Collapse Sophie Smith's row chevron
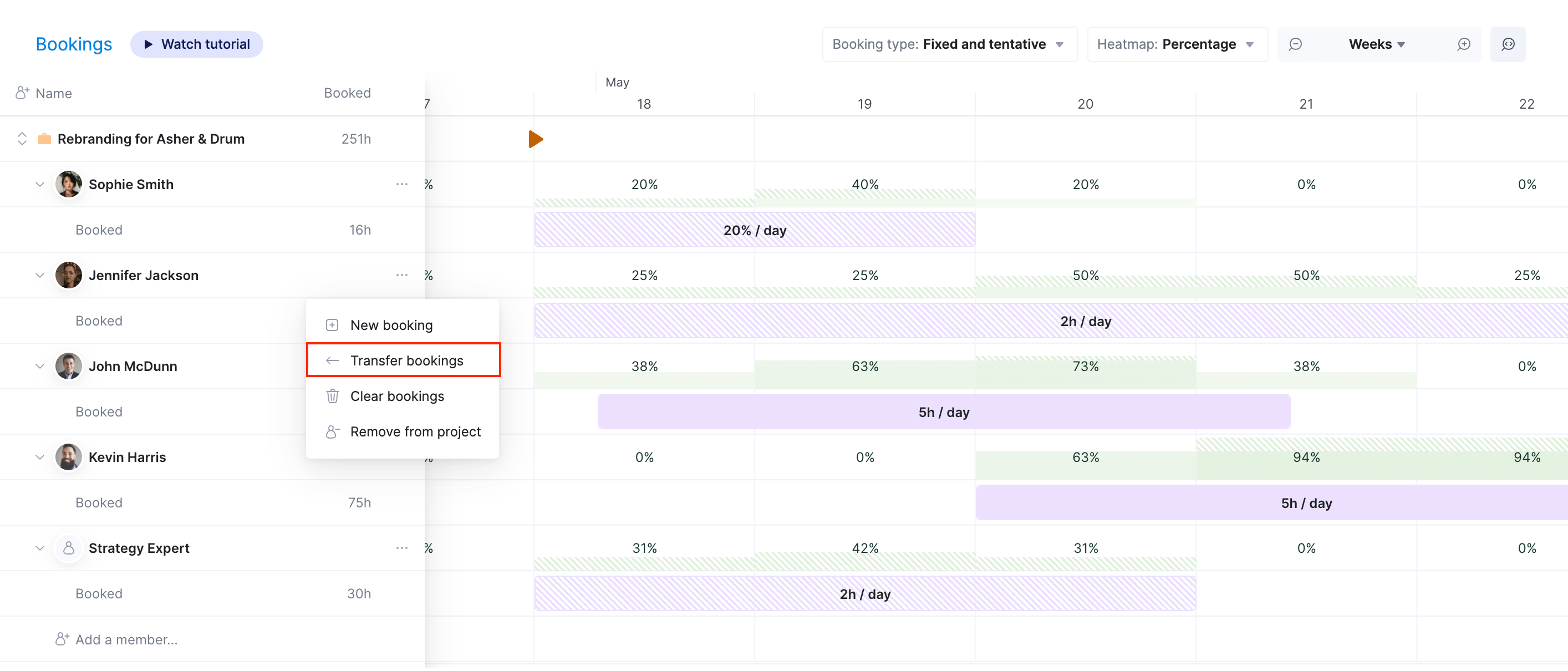The height and width of the screenshot is (671, 1568). coord(39,185)
